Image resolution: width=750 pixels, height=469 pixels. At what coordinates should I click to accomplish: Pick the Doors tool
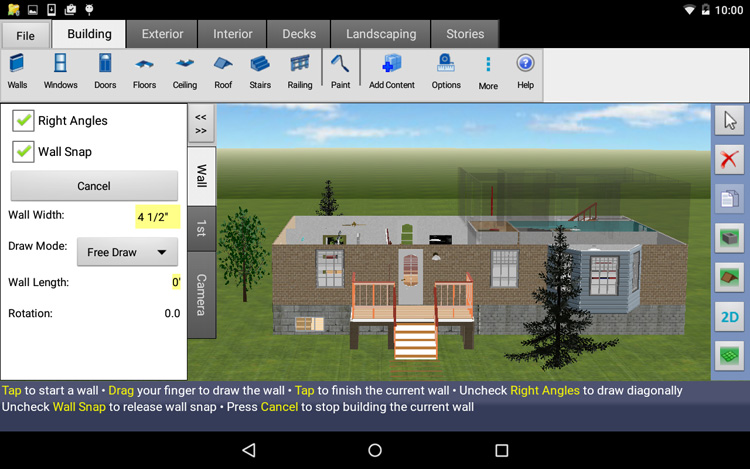pyautogui.click(x=105, y=72)
